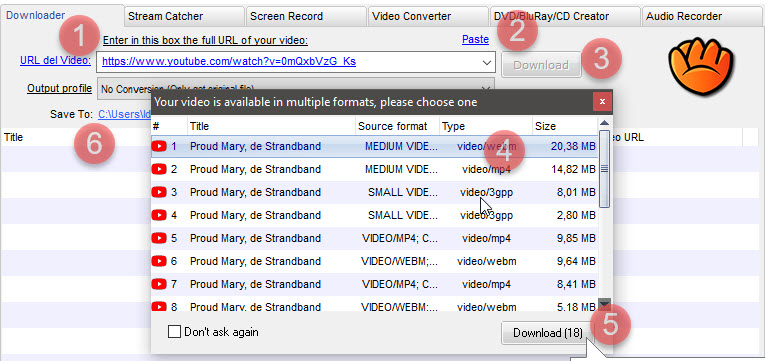
Task: Click Proud Mary title in row 4
Action: pos(255,215)
